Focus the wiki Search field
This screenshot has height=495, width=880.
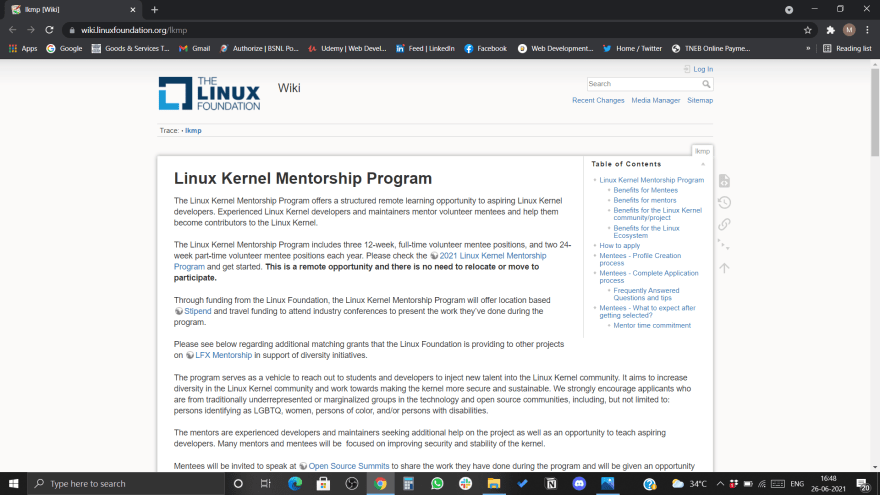pos(644,84)
